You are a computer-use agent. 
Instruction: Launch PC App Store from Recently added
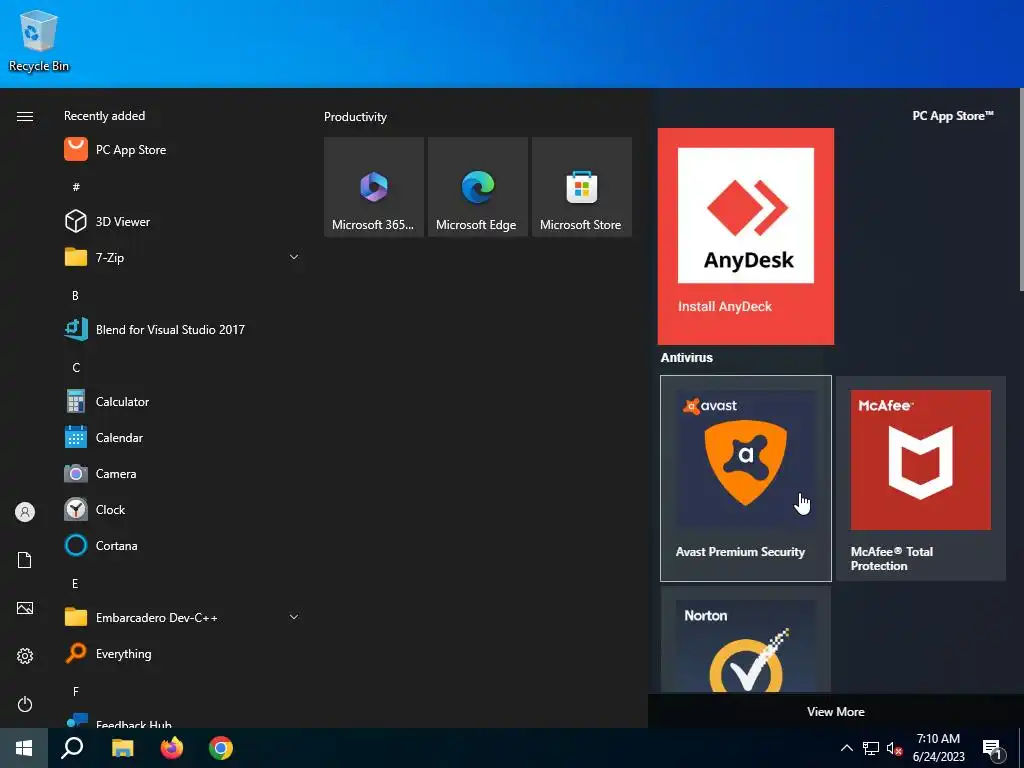tap(182, 150)
